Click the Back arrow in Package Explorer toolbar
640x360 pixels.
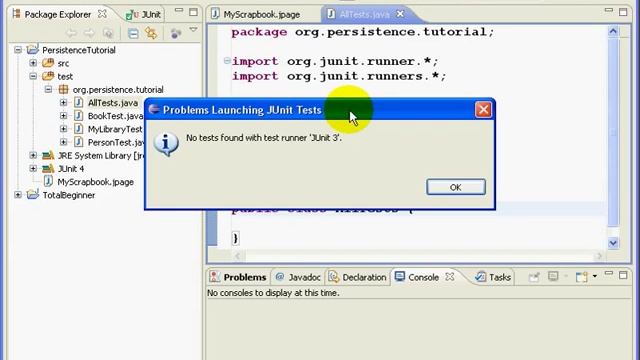(x=72, y=33)
